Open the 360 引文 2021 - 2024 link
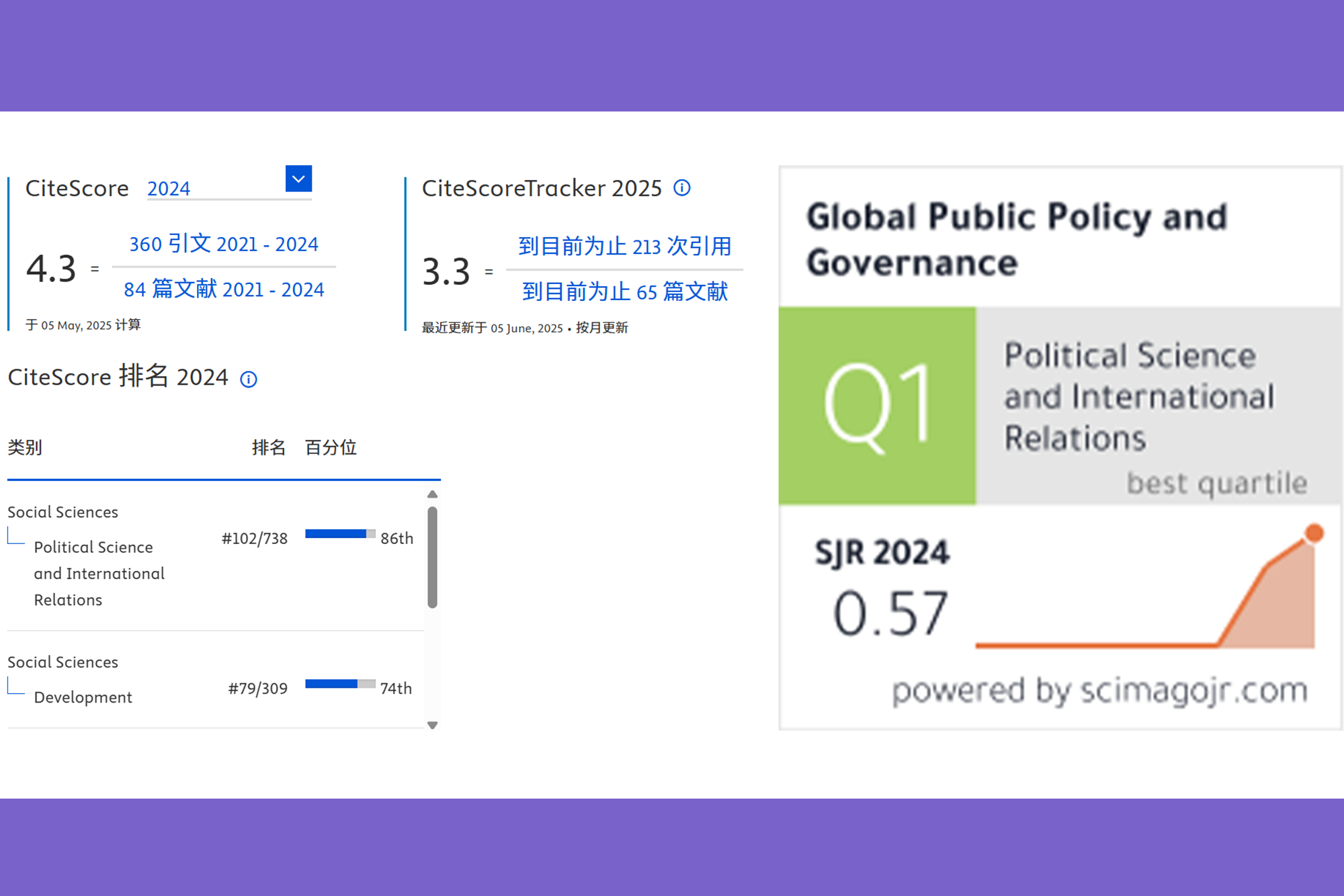 [x=224, y=244]
